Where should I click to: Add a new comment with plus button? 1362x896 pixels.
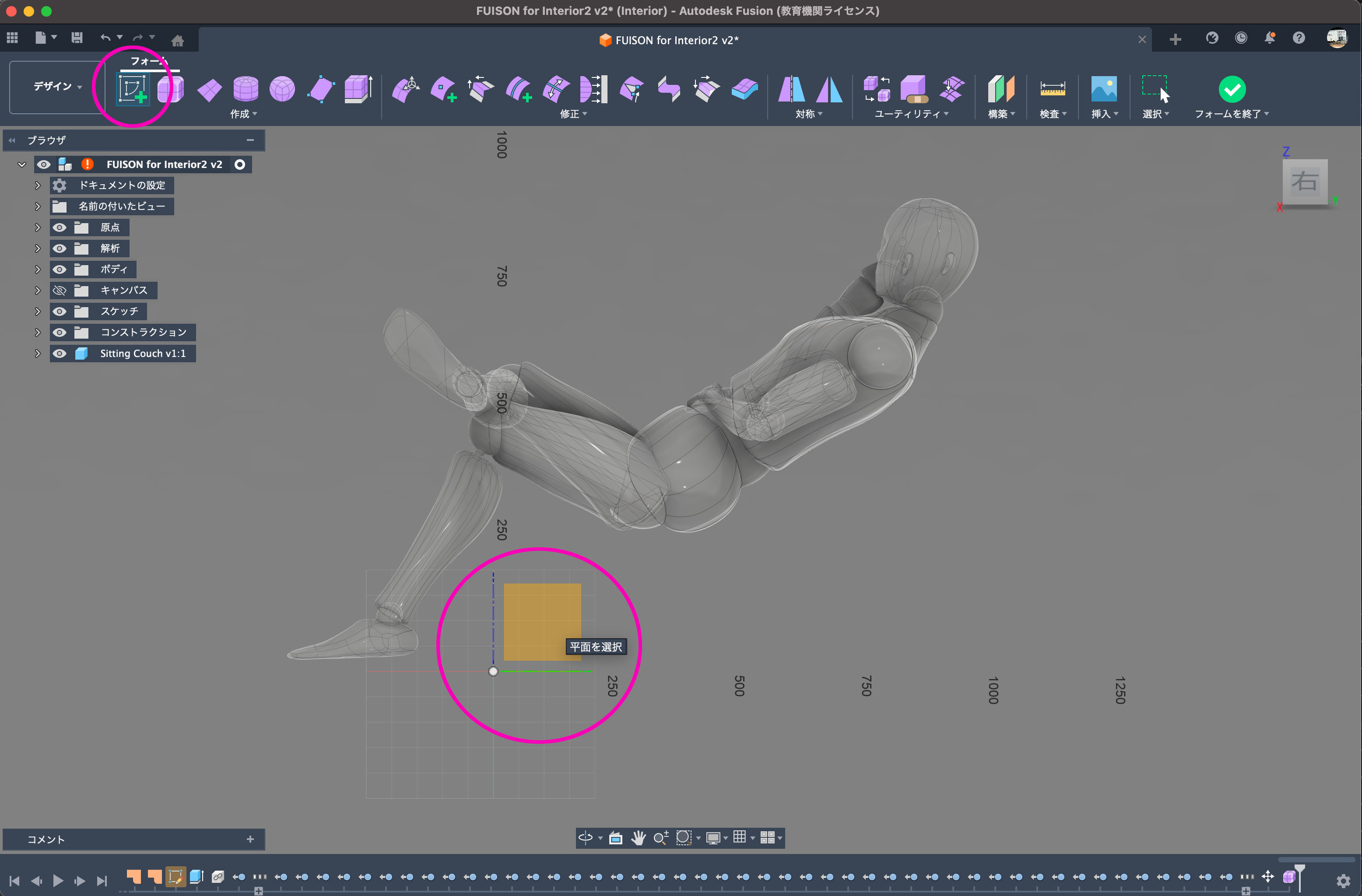click(250, 840)
